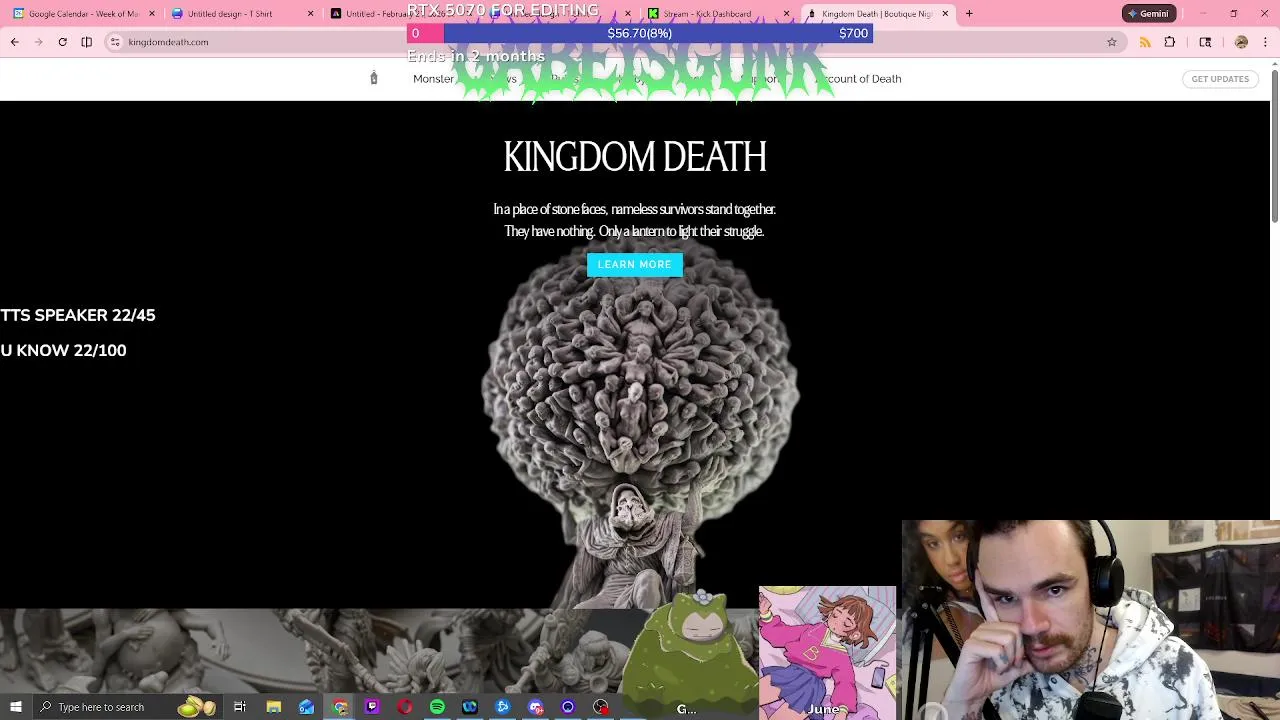1280x720 pixels.
Task: Open the Discord icon with notification badge
Action: tap(536, 707)
